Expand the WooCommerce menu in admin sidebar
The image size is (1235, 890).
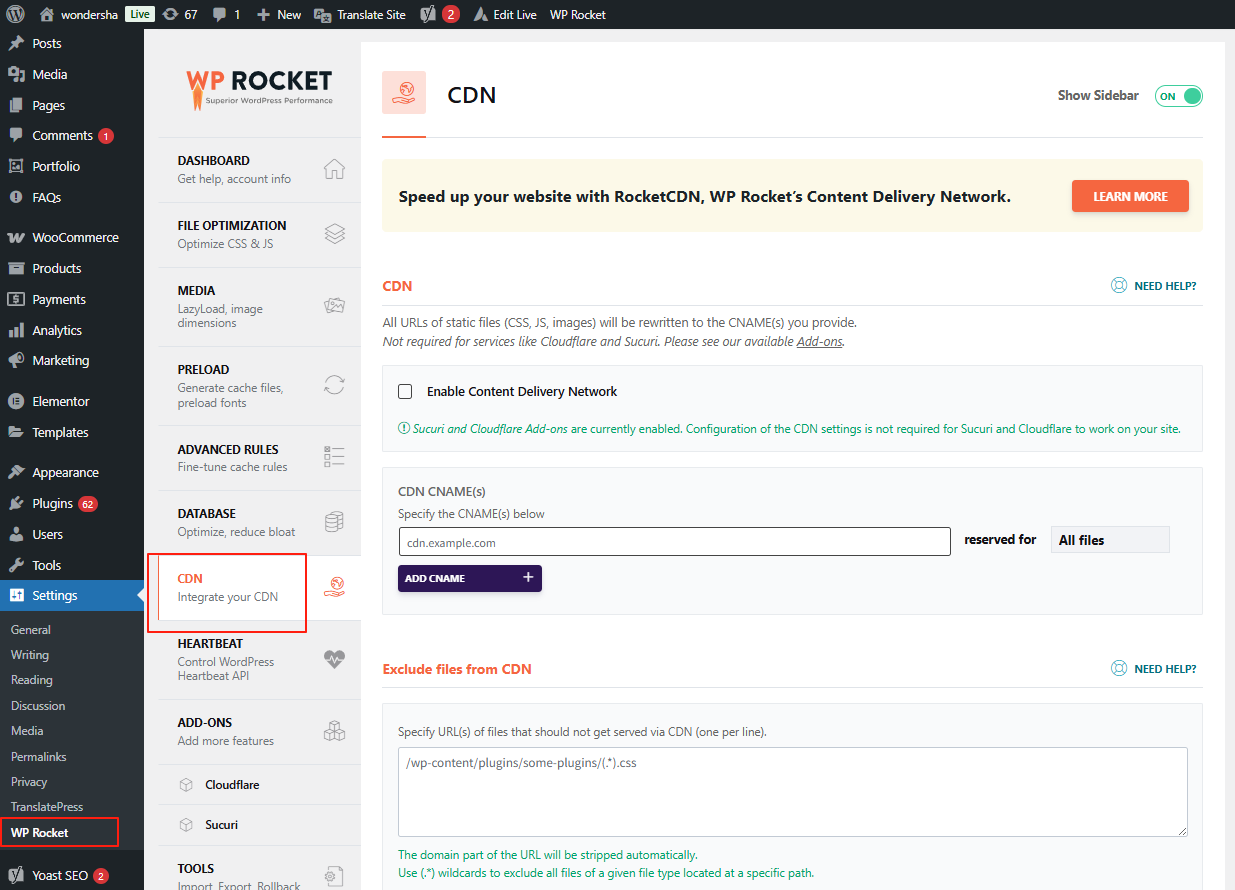(x=74, y=237)
